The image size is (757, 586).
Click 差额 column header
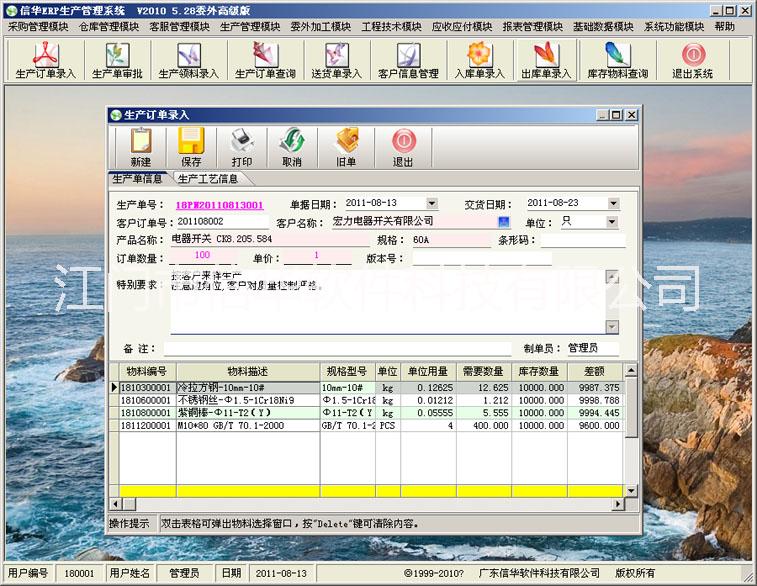pyautogui.click(x=594, y=372)
